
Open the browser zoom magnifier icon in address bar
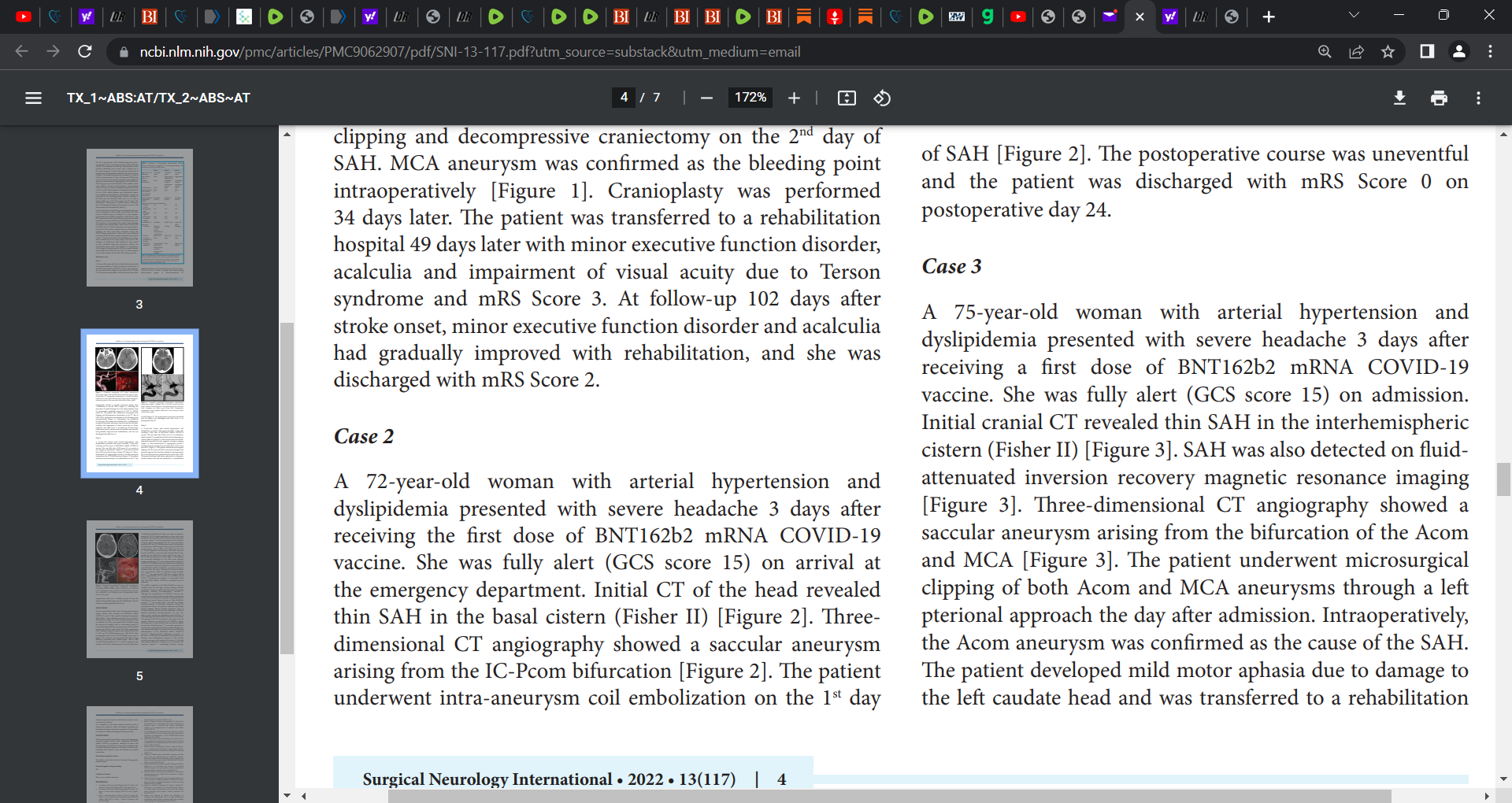point(1325,51)
